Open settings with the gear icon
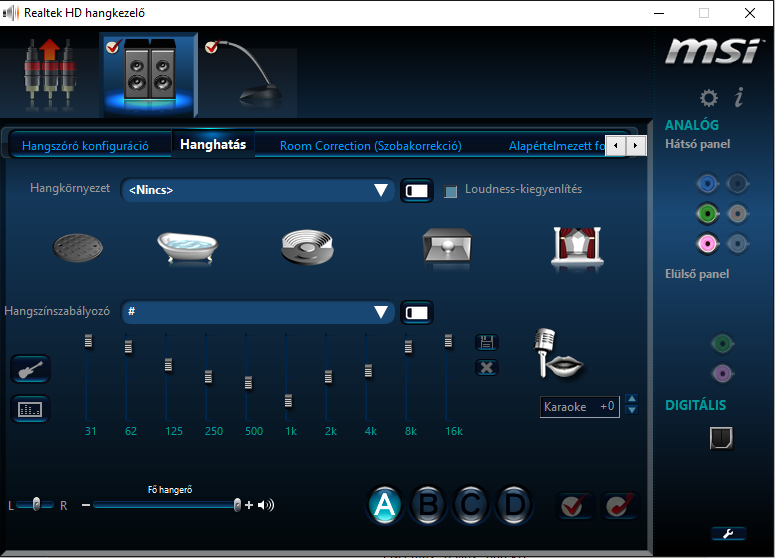 pos(709,97)
